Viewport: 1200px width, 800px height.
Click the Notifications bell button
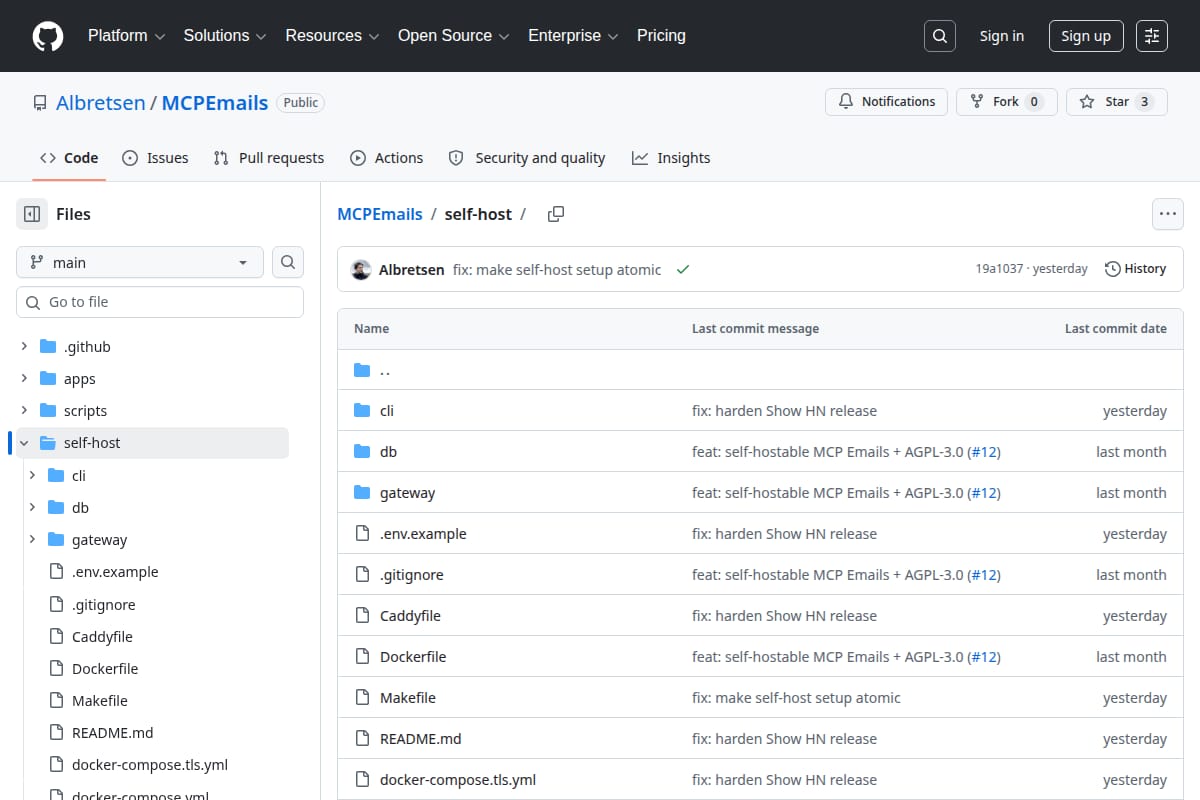coord(886,102)
